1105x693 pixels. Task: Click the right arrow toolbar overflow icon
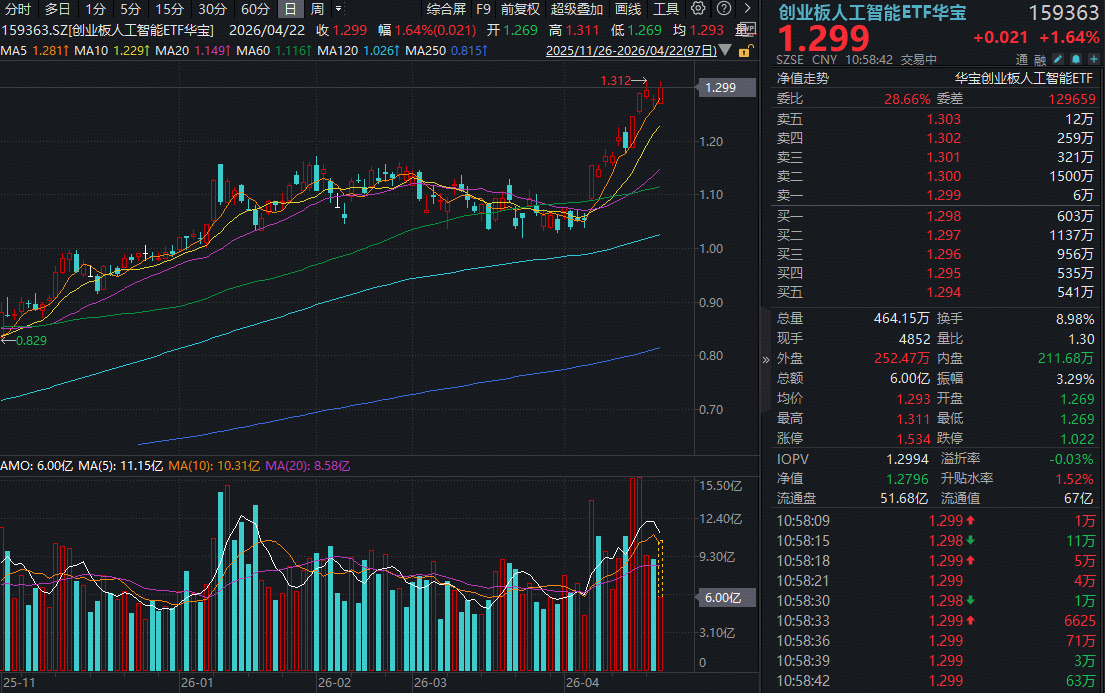(746, 9)
